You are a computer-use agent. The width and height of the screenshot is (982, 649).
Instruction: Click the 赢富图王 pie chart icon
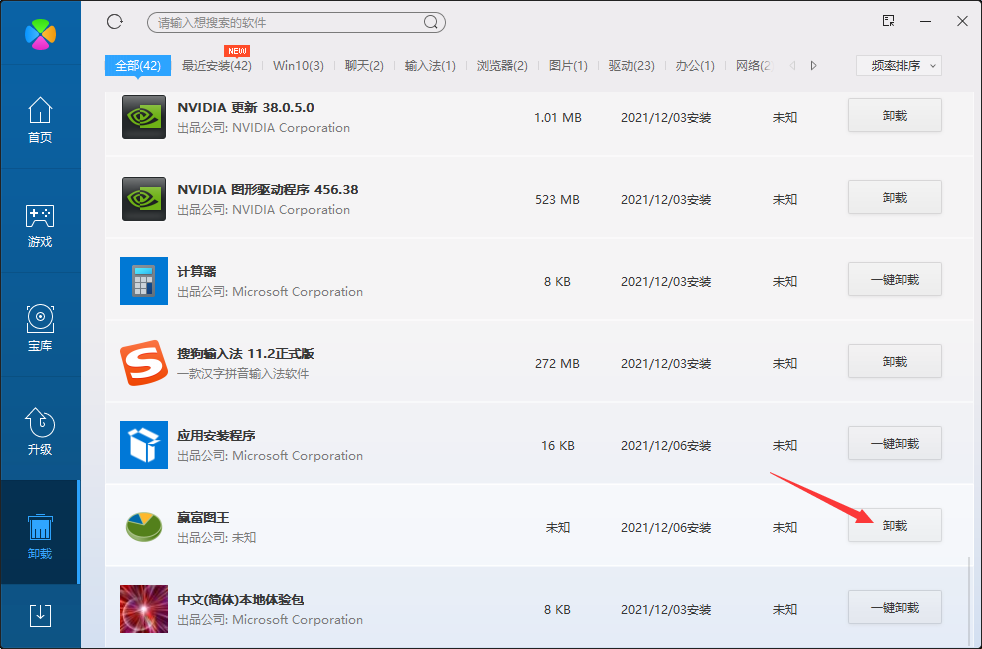coord(144,527)
